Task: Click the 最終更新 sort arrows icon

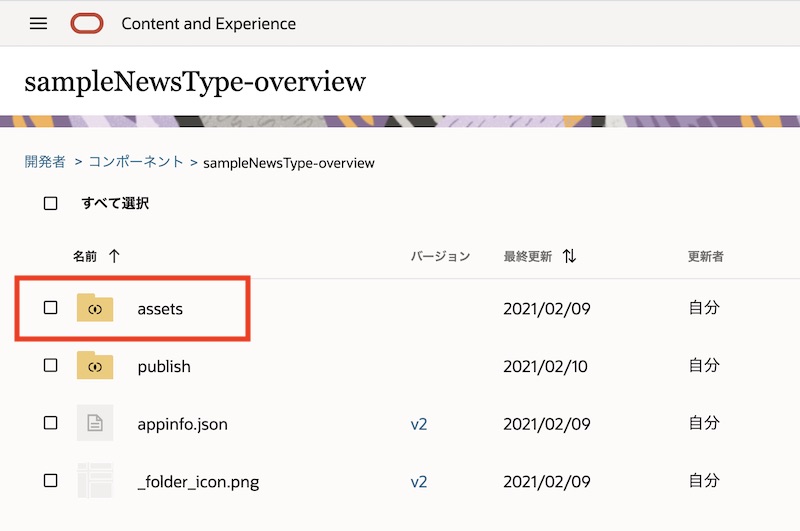Action: click(569, 256)
